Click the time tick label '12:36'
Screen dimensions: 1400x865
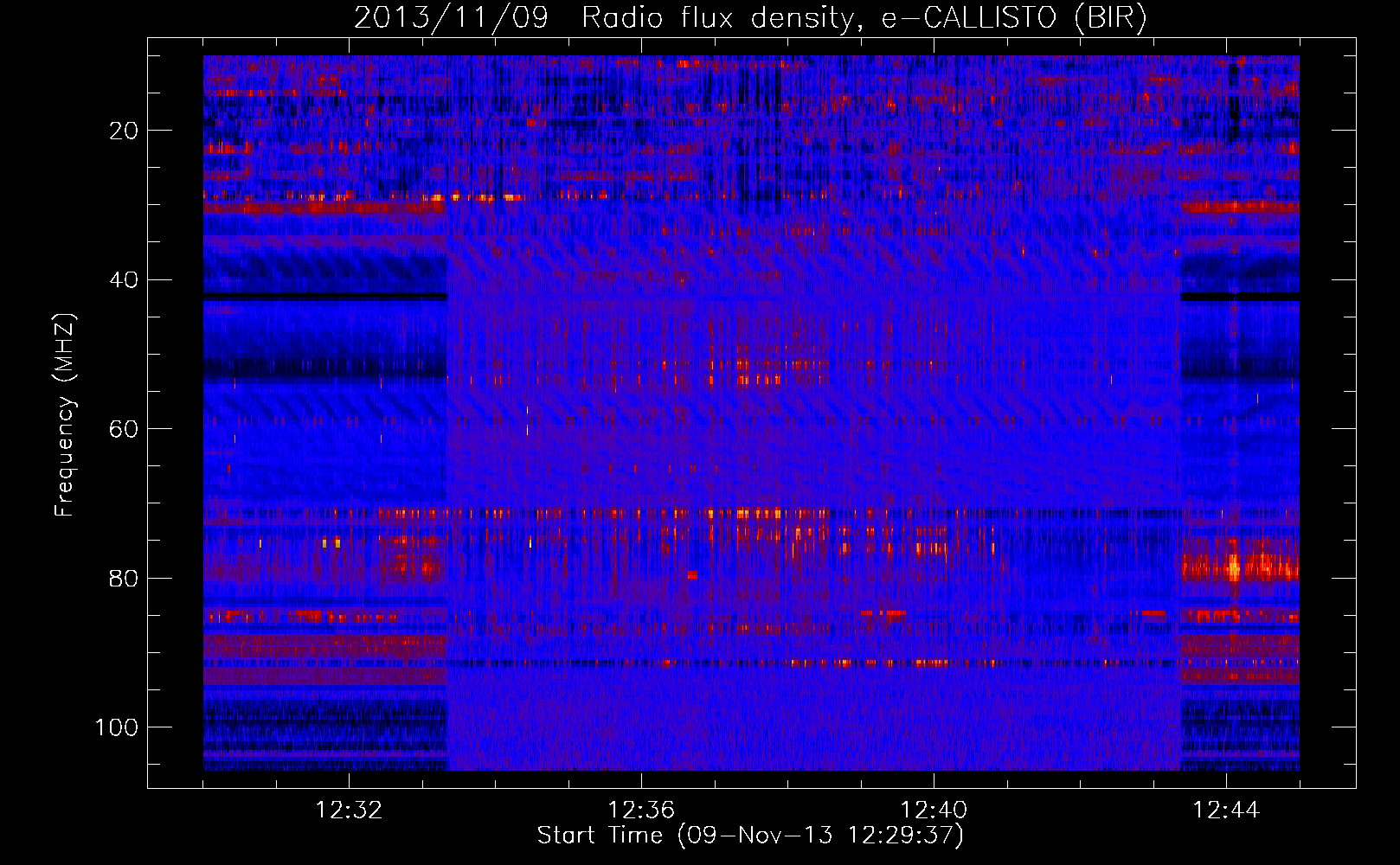click(641, 811)
